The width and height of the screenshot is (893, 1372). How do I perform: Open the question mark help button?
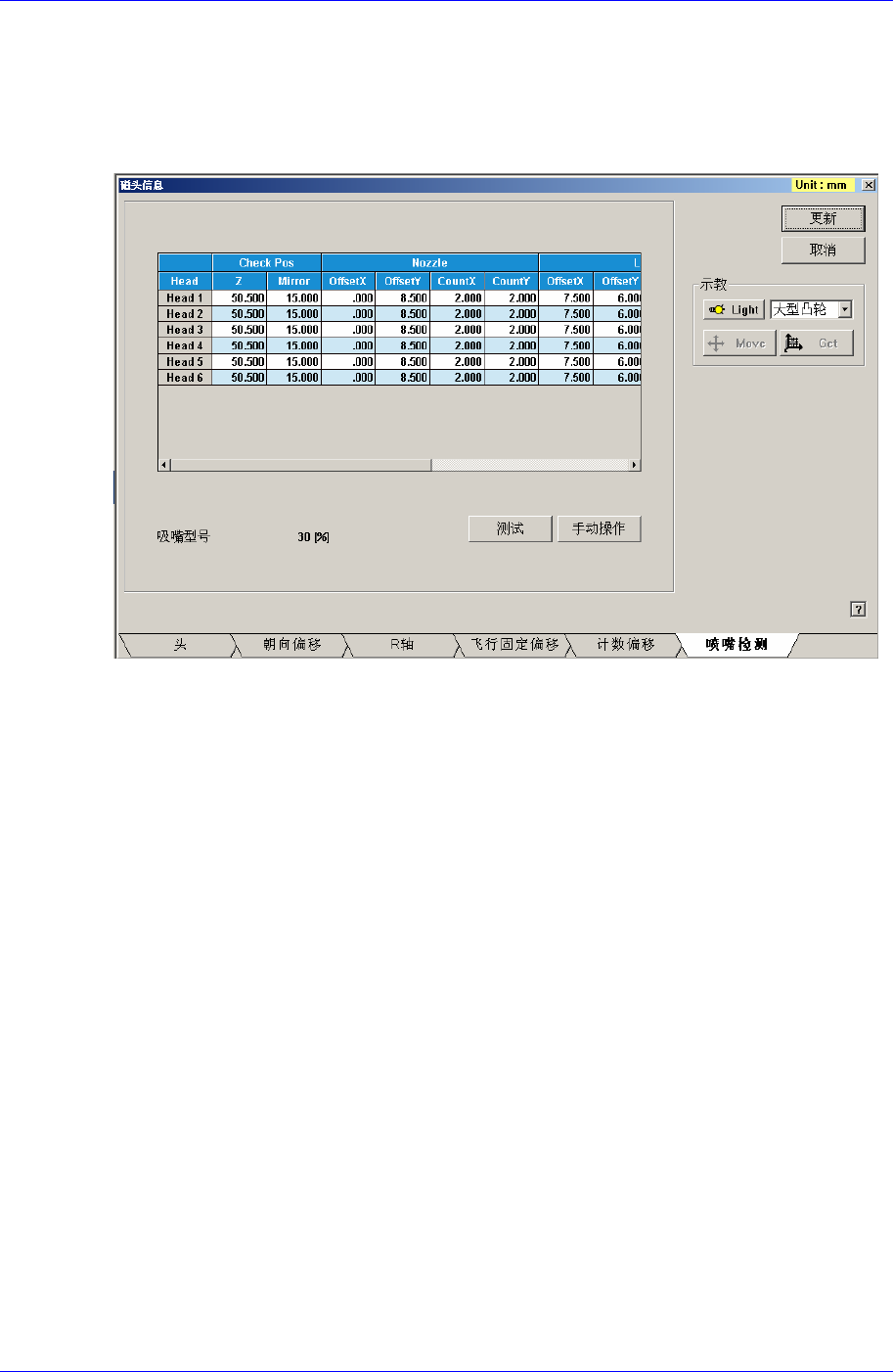(858, 610)
